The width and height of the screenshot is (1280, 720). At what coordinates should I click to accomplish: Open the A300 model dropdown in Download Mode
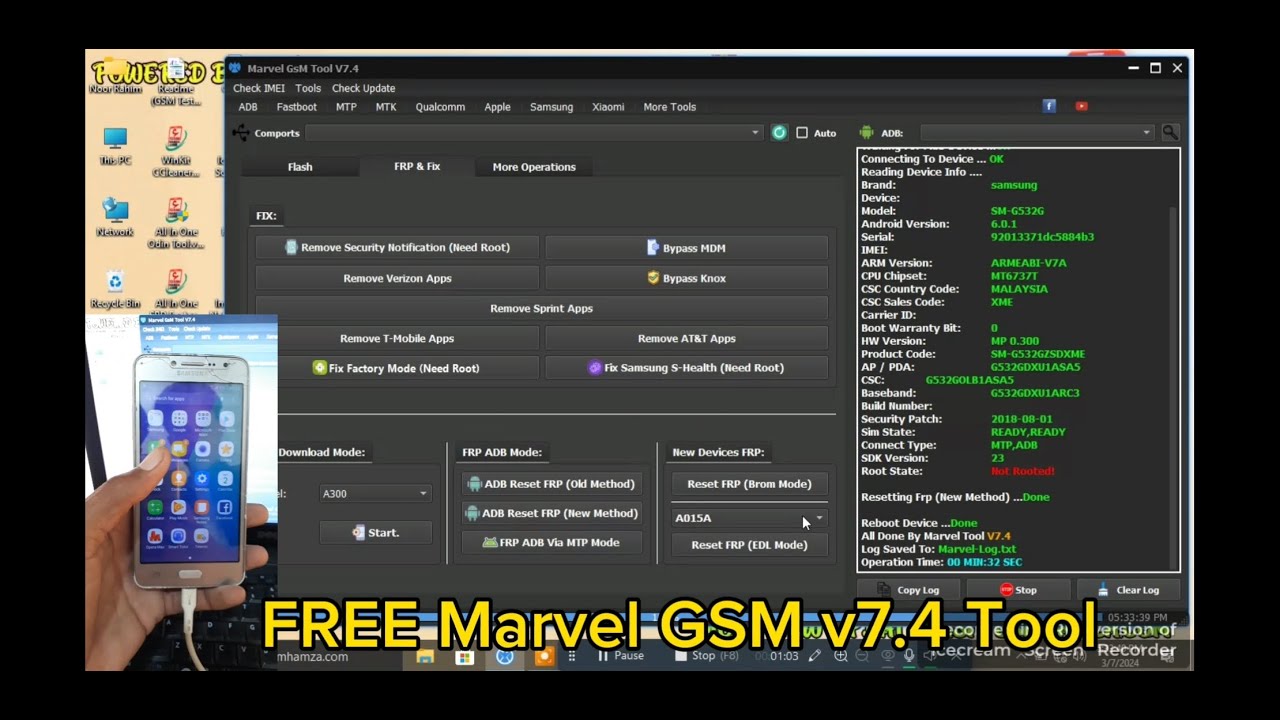pos(422,493)
